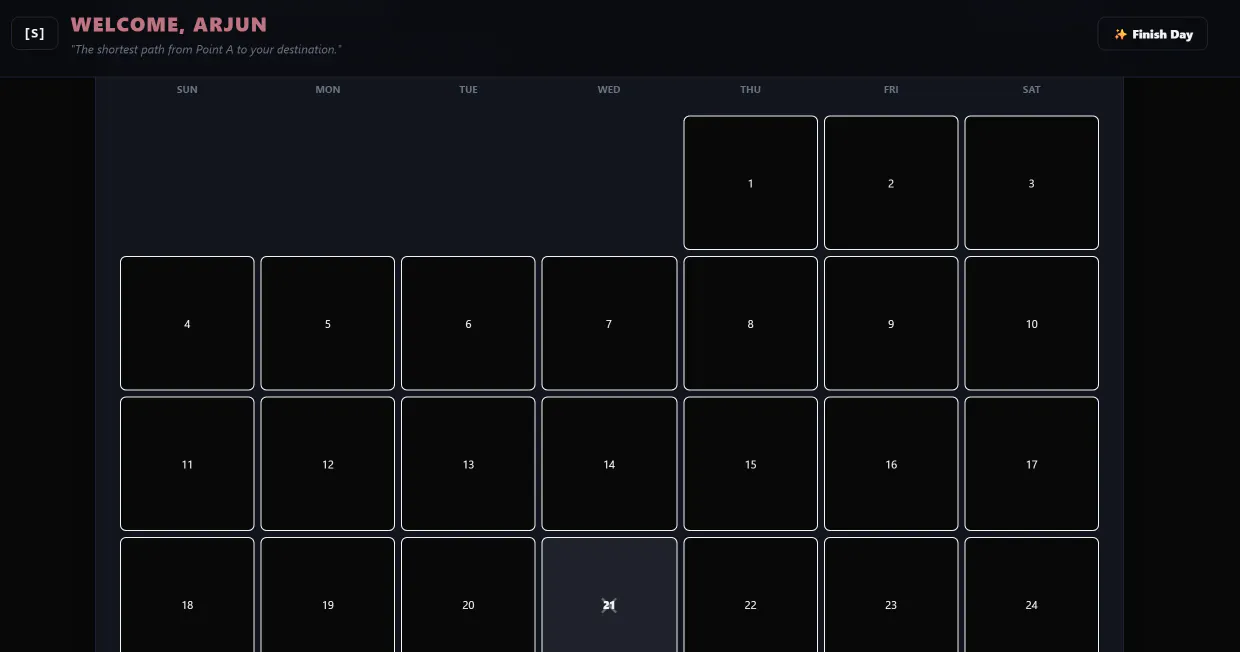Select day 24 in the grid
This screenshot has width=1240, height=652.
(x=1032, y=595)
